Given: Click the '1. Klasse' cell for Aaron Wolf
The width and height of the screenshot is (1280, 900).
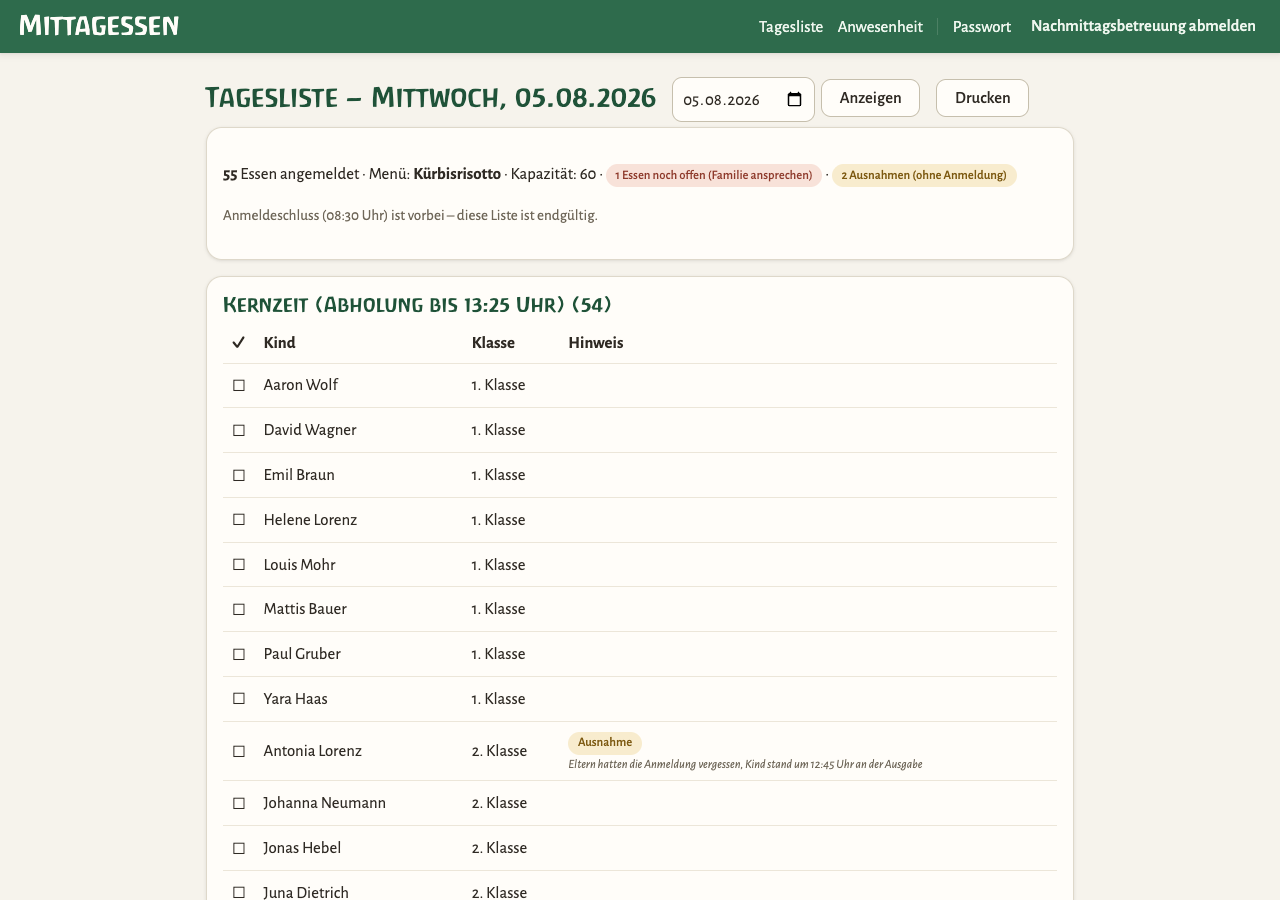Looking at the screenshot, I should 498,385.
